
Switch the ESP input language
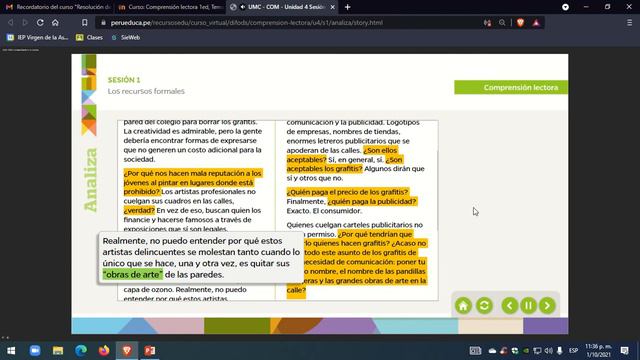573,351
